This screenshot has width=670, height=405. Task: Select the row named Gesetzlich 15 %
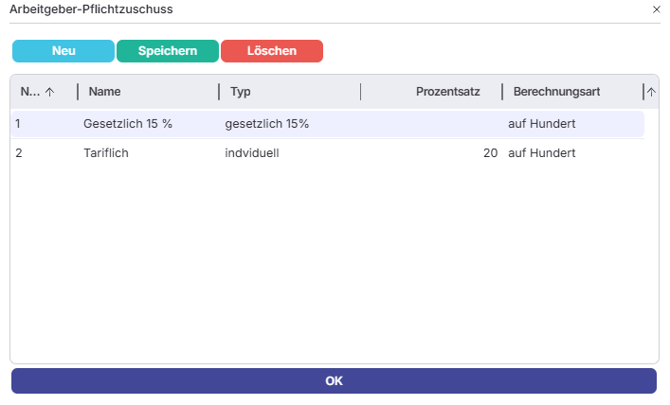128,124
